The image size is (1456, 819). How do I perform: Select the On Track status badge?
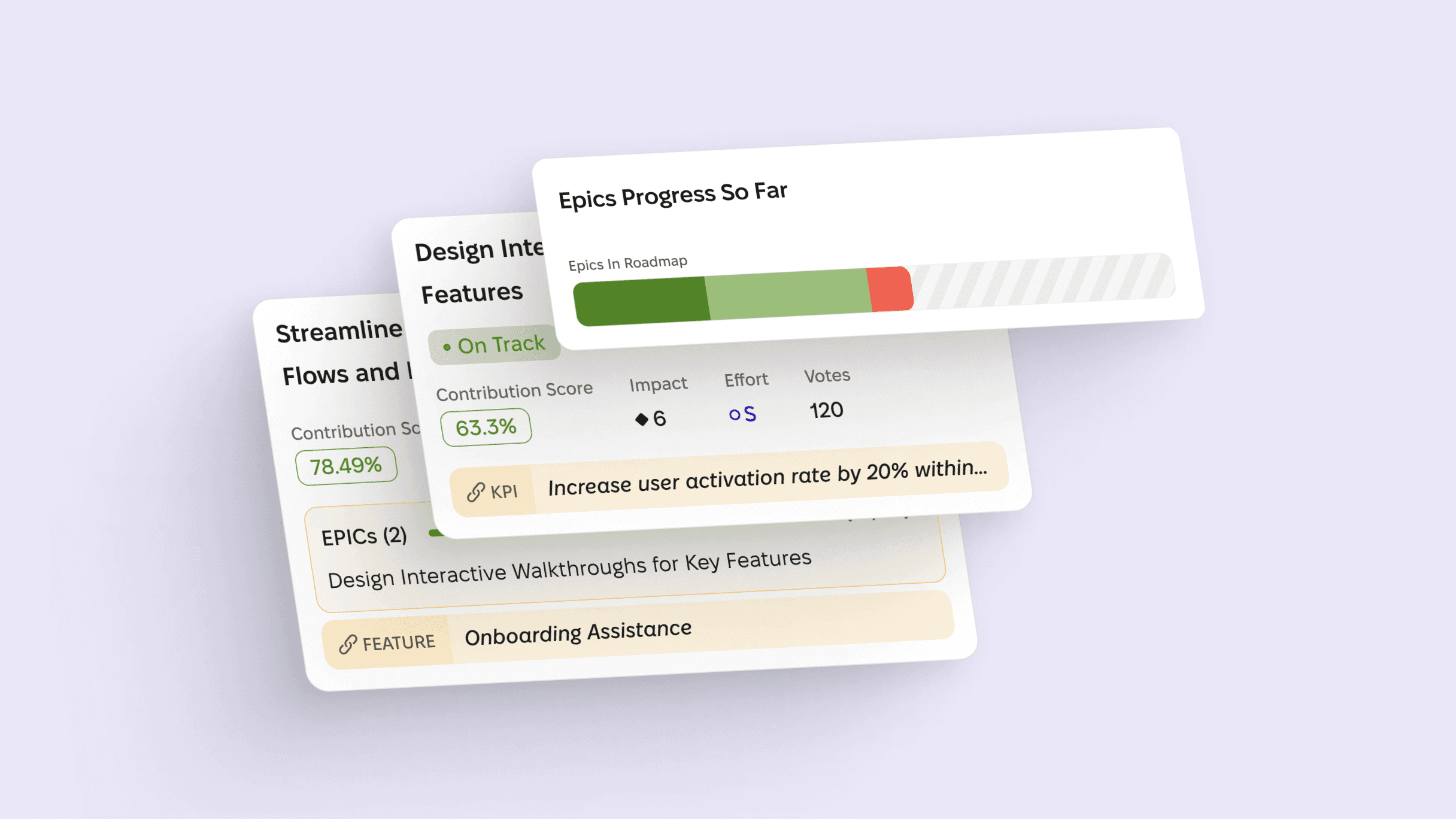coord(495,345)
